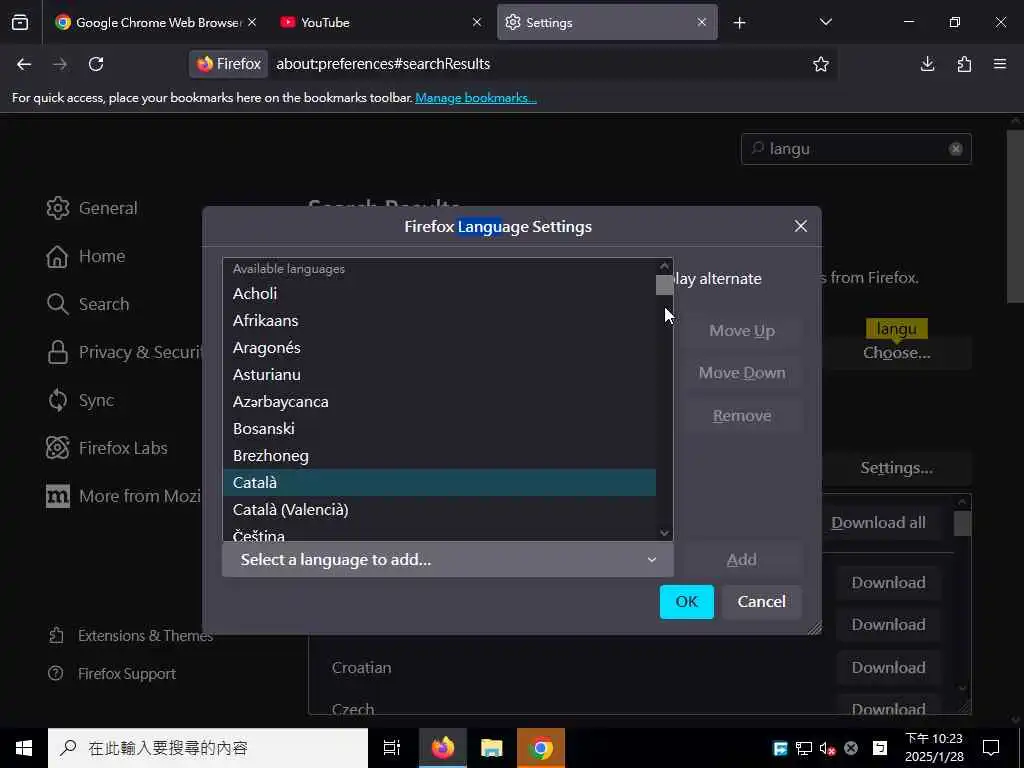
Task: Open the General settings category
Action: [x=92, y=208]
